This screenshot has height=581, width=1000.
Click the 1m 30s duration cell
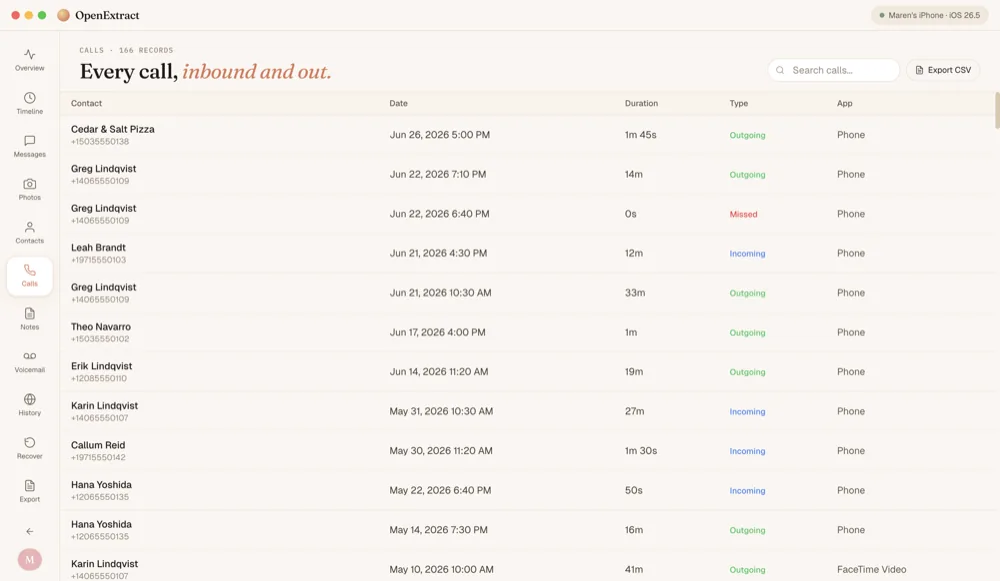coord(640,451)
